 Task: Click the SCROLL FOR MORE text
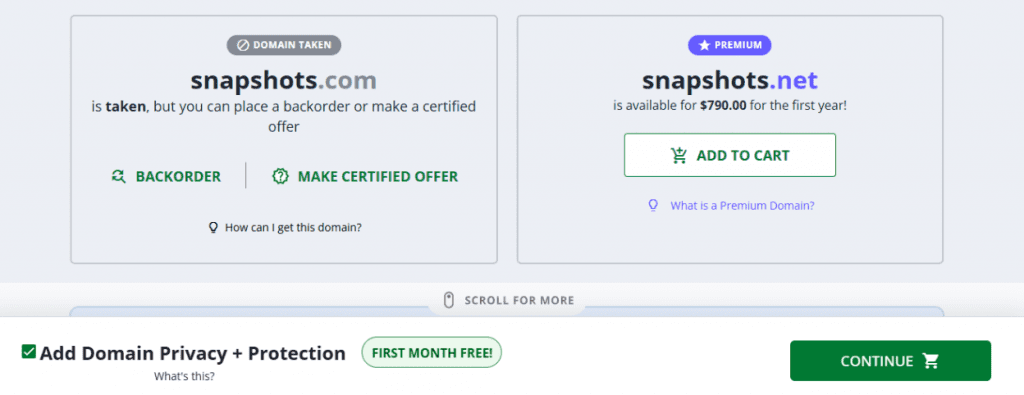519,301
